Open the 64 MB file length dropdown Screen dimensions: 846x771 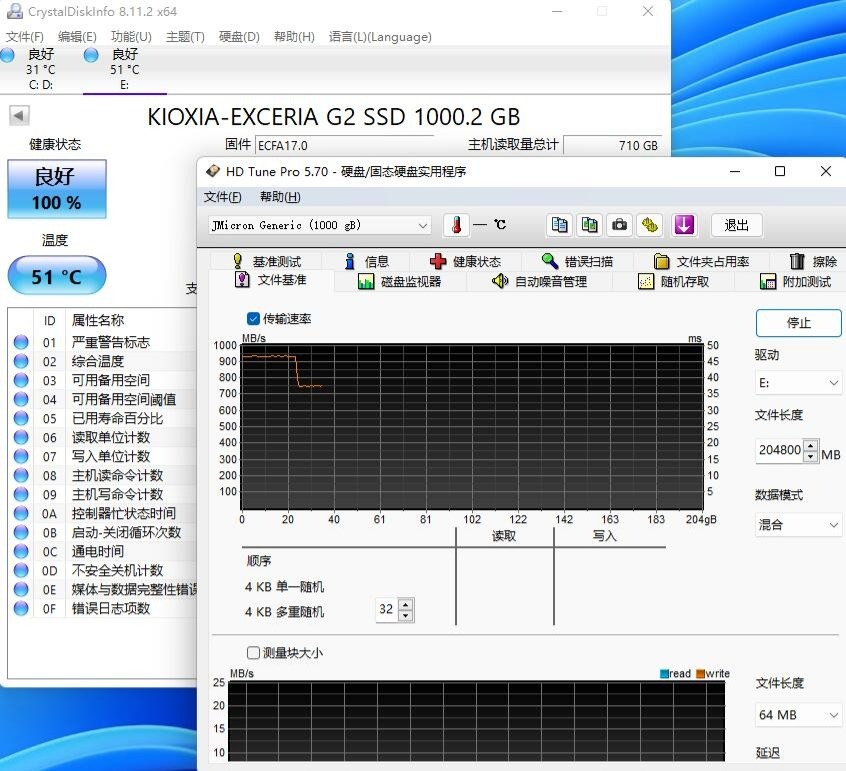pyautogui.click(x=798, y=715)
